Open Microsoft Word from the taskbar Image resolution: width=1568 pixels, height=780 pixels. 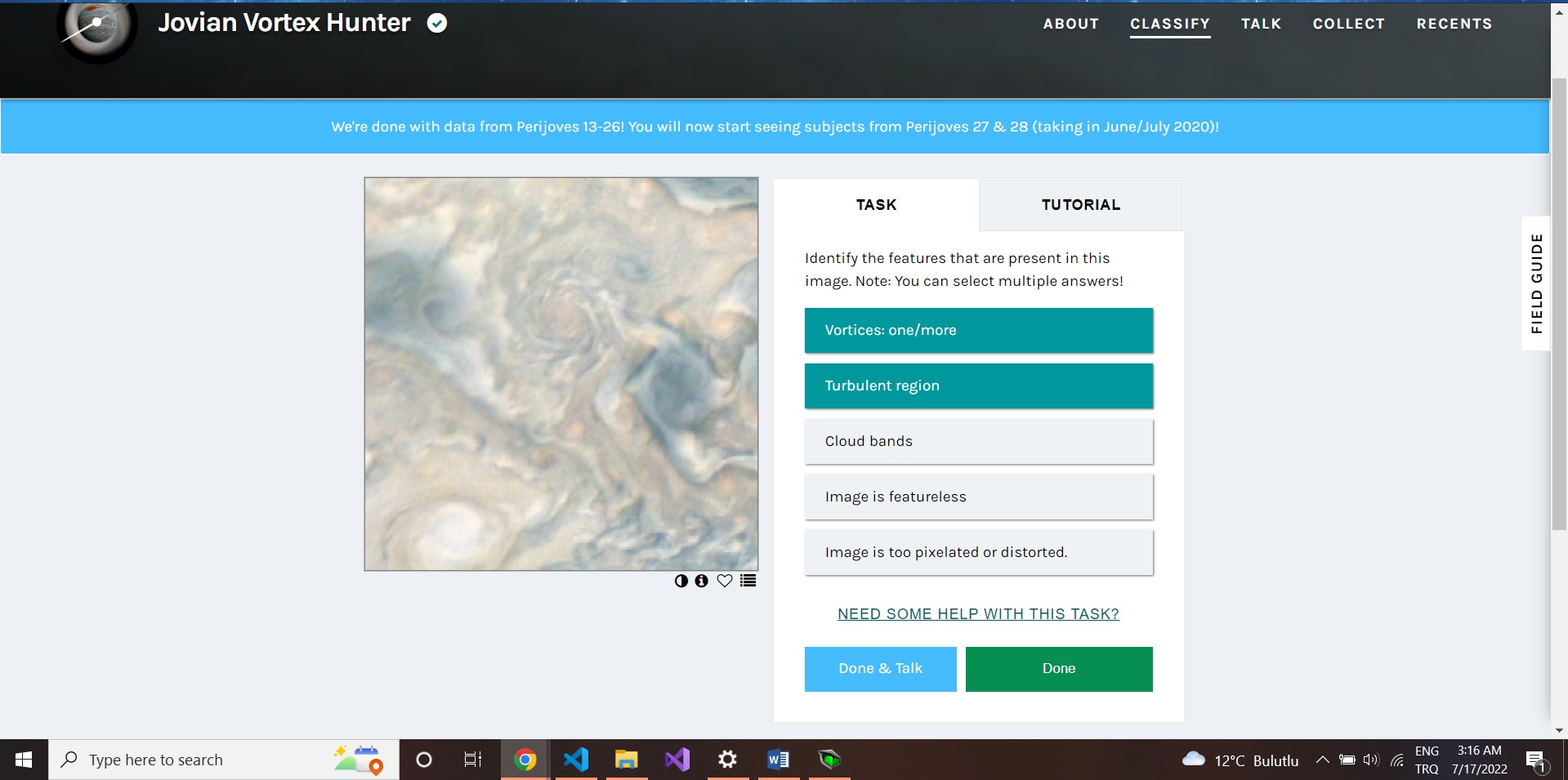[x=778, y=760]
